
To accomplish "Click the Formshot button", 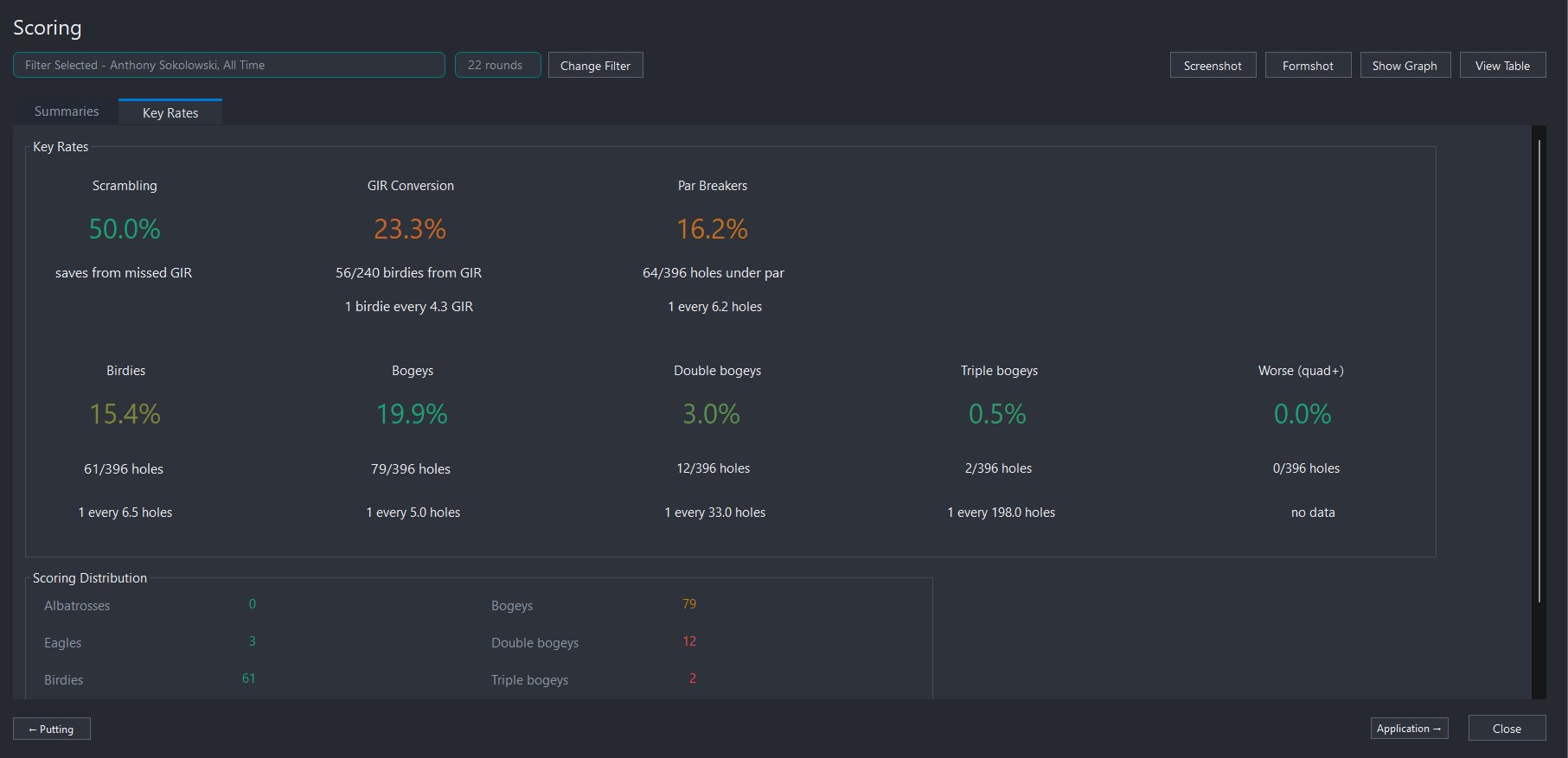I will point(1308,66).
